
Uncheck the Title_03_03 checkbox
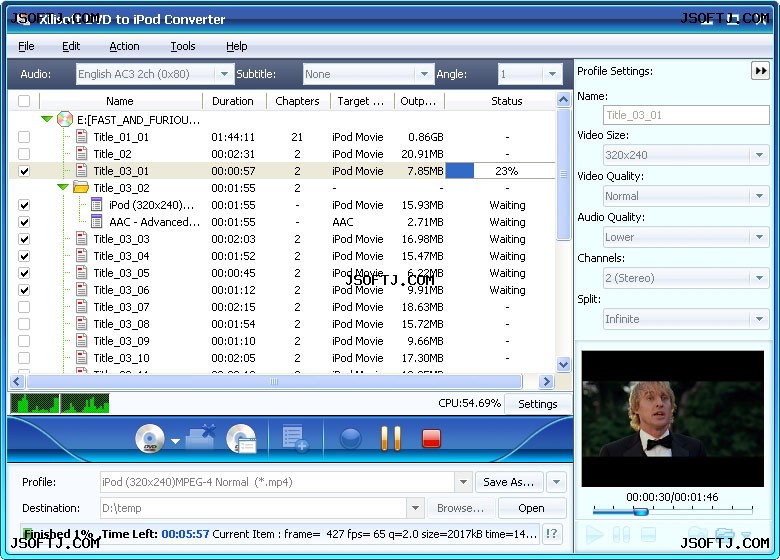click(x=24, y=239)
